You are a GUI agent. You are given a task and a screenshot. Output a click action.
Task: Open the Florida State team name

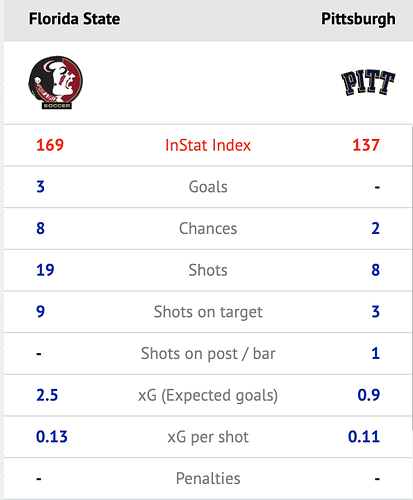tap(74, 19)
